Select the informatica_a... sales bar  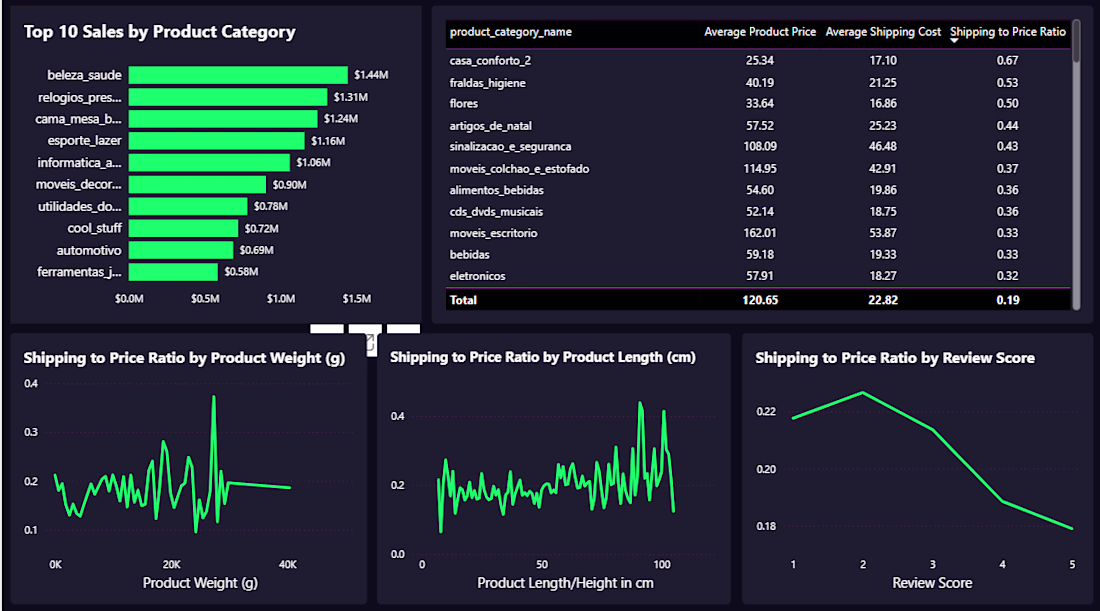209,163
